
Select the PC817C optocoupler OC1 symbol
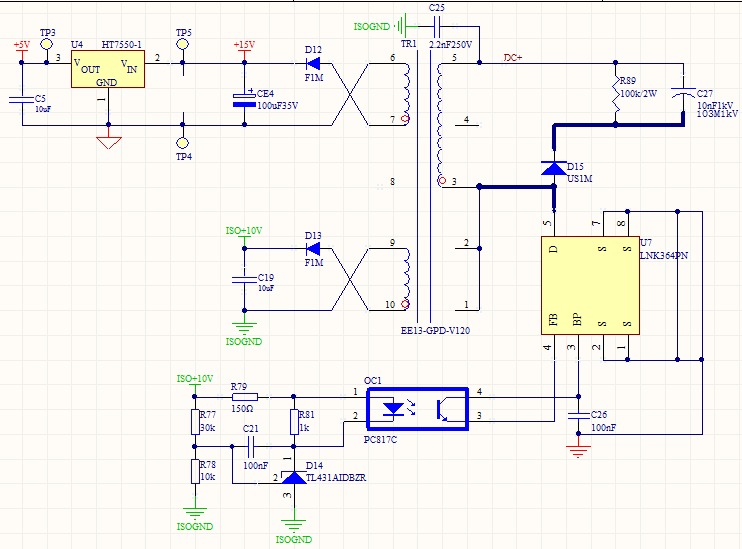pos(418,408)
